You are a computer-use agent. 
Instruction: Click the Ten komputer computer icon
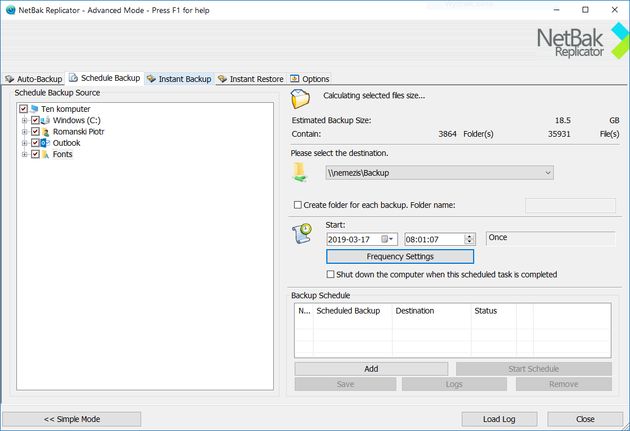pos(35,109)
